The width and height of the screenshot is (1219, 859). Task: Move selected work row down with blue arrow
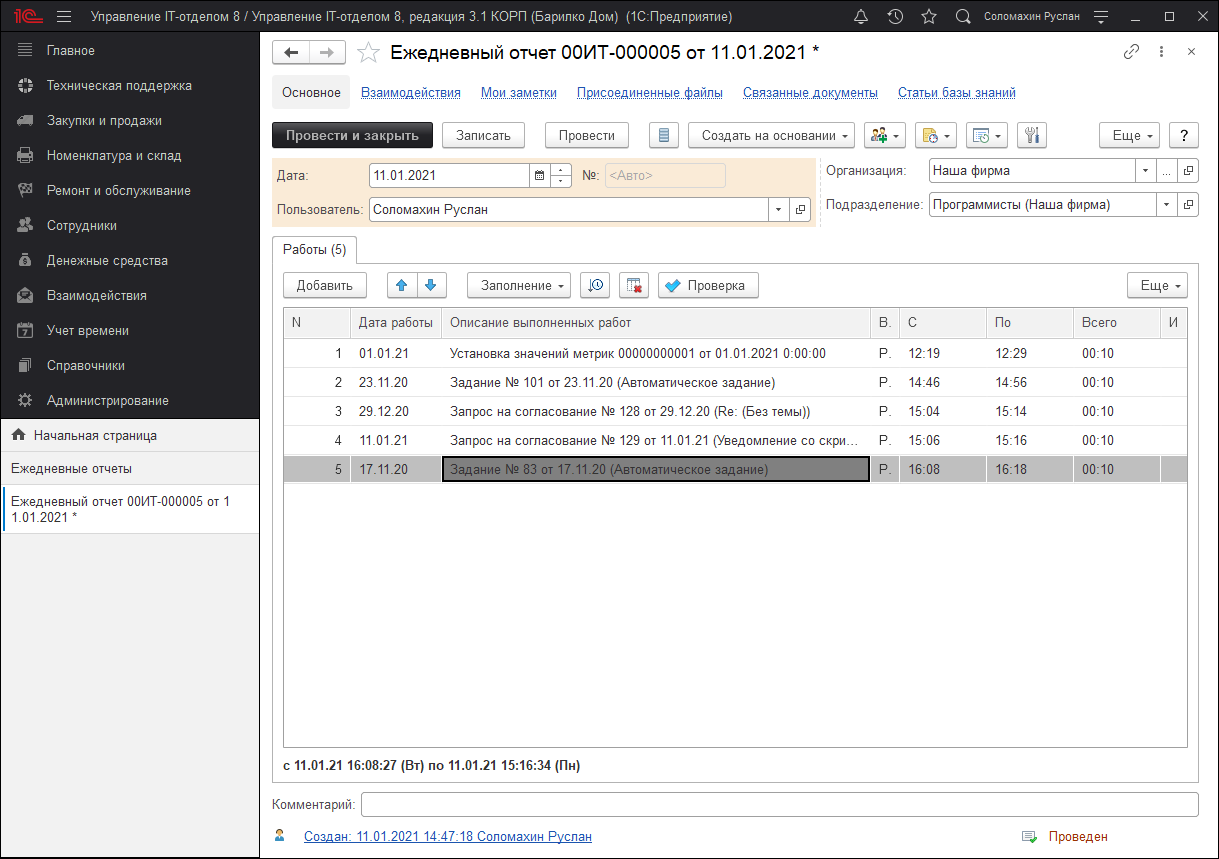pyautogui.click(x=431, y=285)
